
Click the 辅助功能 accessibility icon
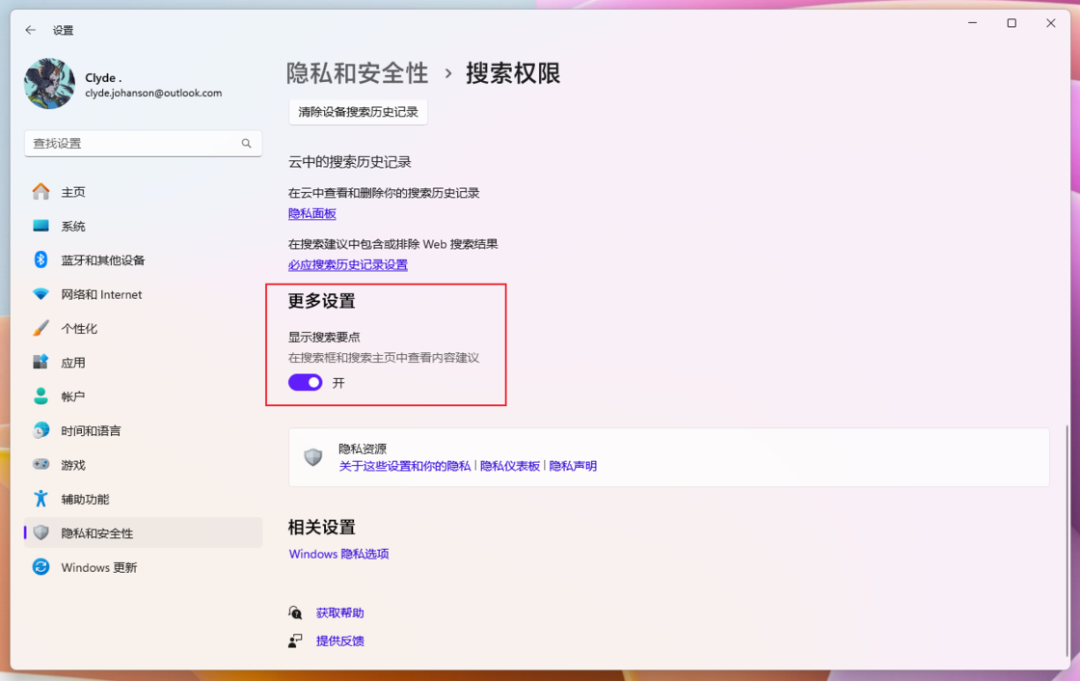coord(41,499)
